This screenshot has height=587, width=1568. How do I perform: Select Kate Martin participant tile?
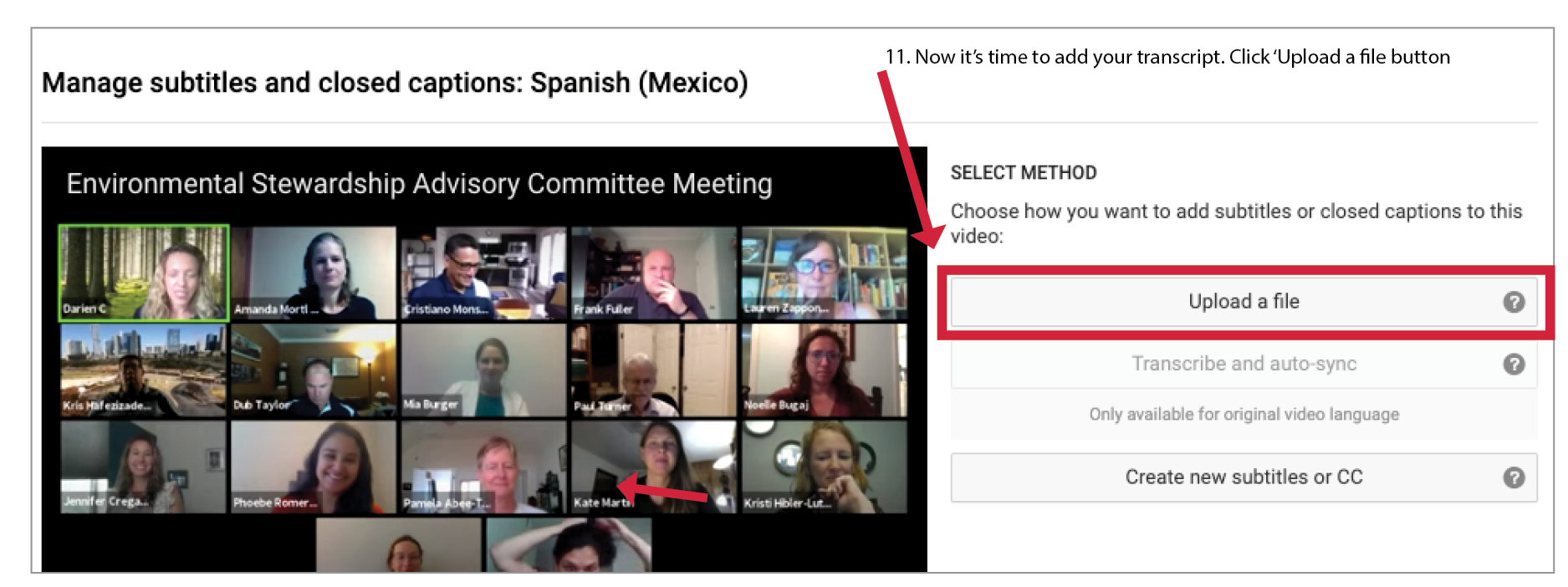pyautogui.click(x=654, y=467)
